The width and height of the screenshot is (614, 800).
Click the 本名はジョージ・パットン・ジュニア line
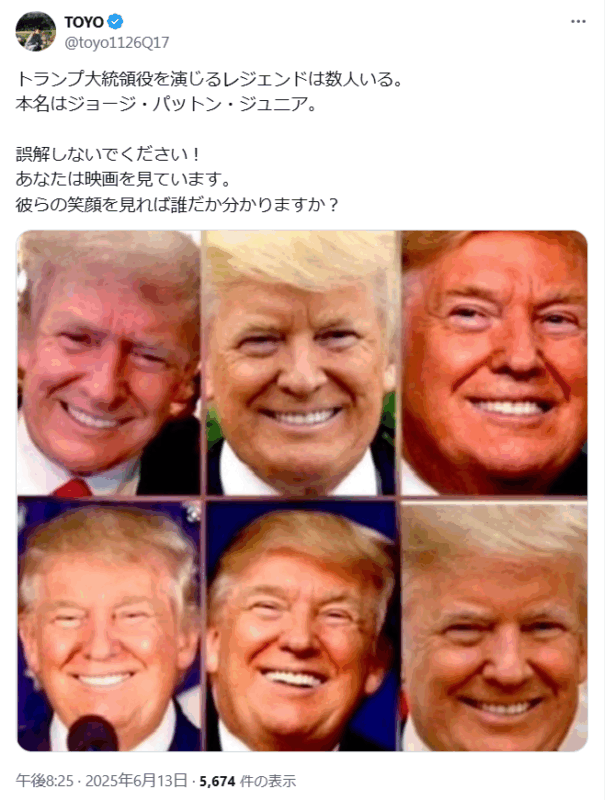167,104
